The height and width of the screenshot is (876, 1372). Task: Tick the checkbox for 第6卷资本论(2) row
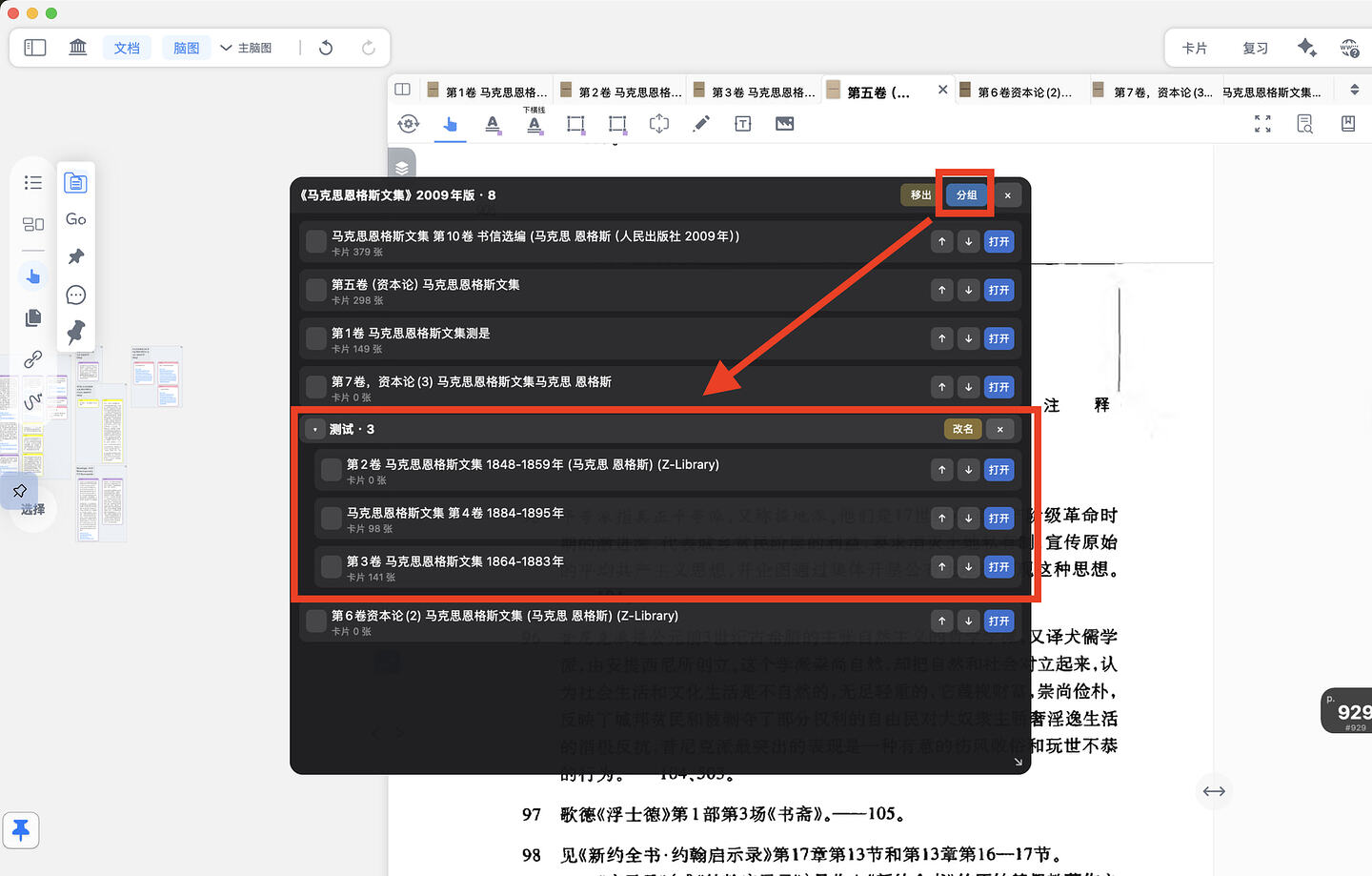tap(316, 621)
